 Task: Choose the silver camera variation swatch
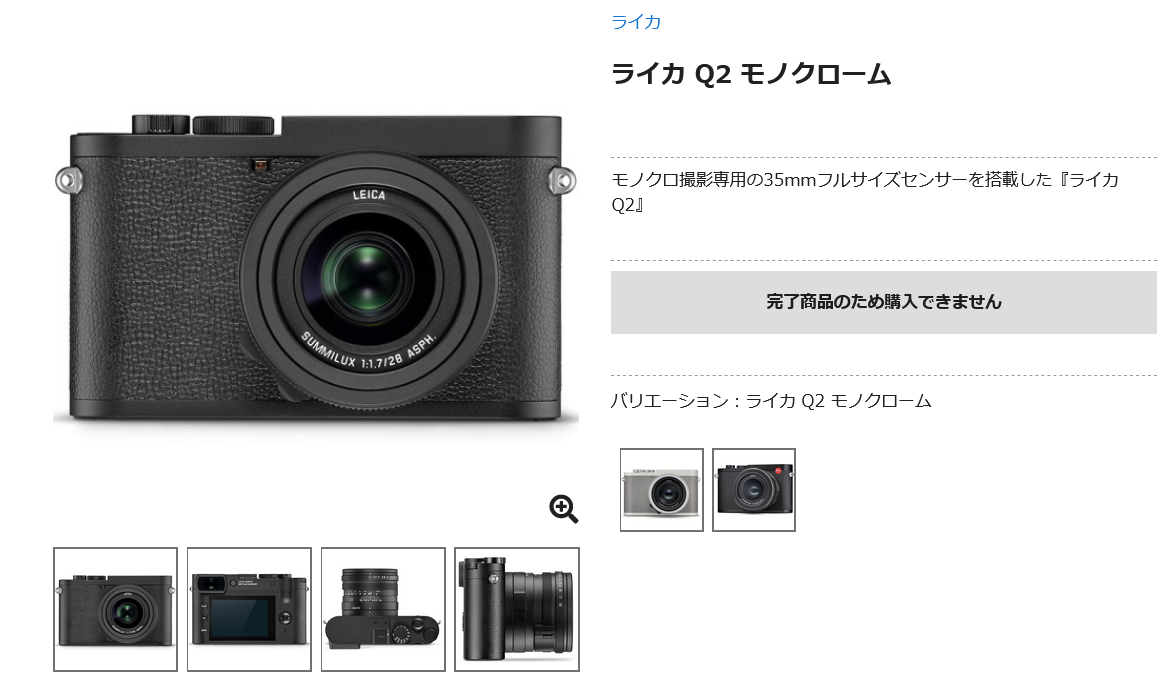click(662, 490)
